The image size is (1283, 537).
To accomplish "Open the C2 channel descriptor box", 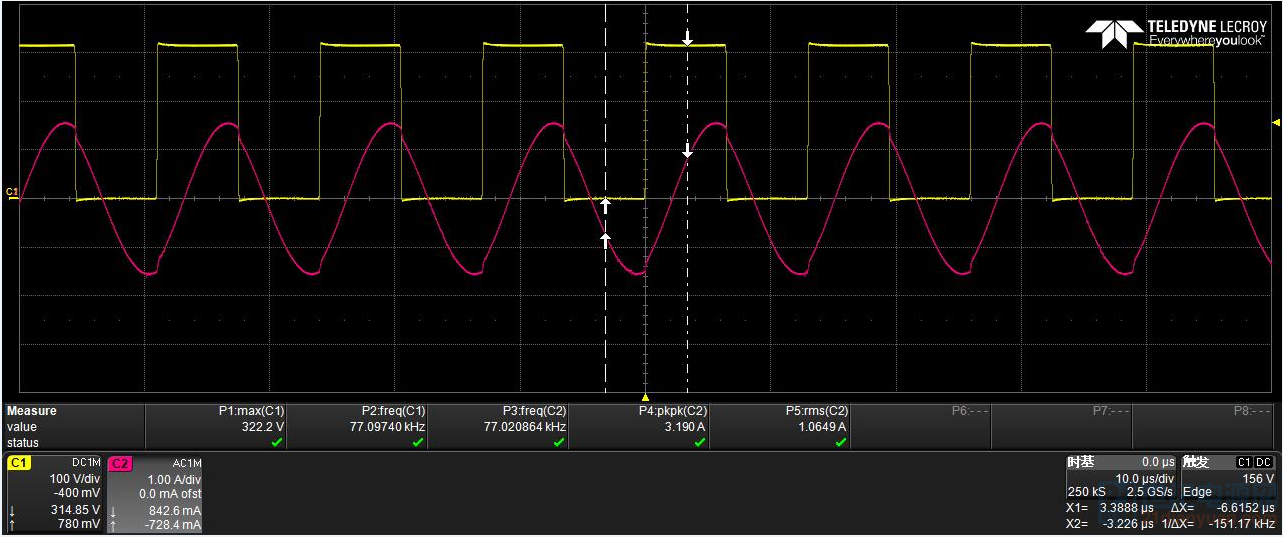I will 155,494.
